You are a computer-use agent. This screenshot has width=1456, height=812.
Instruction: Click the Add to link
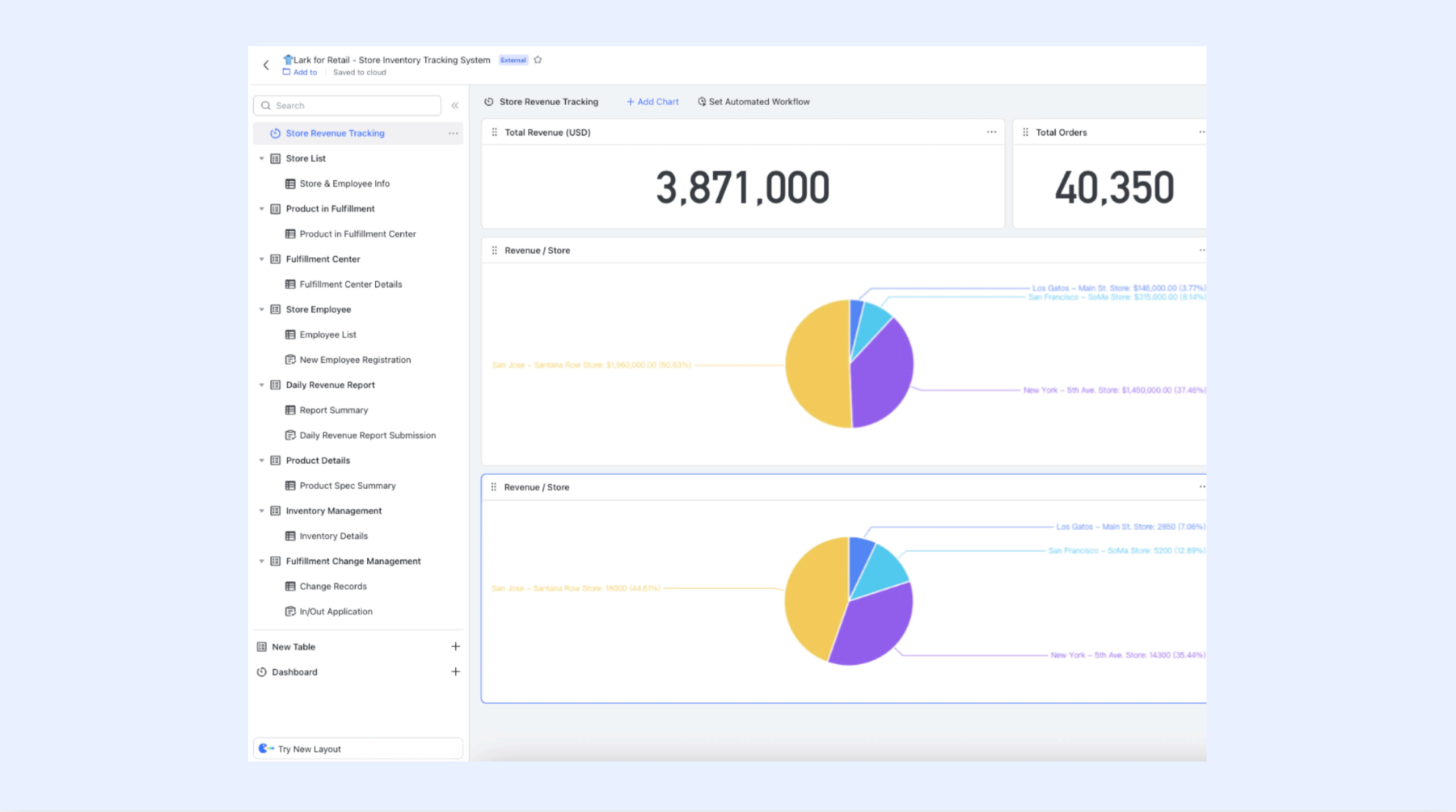(x=300, y=72)
